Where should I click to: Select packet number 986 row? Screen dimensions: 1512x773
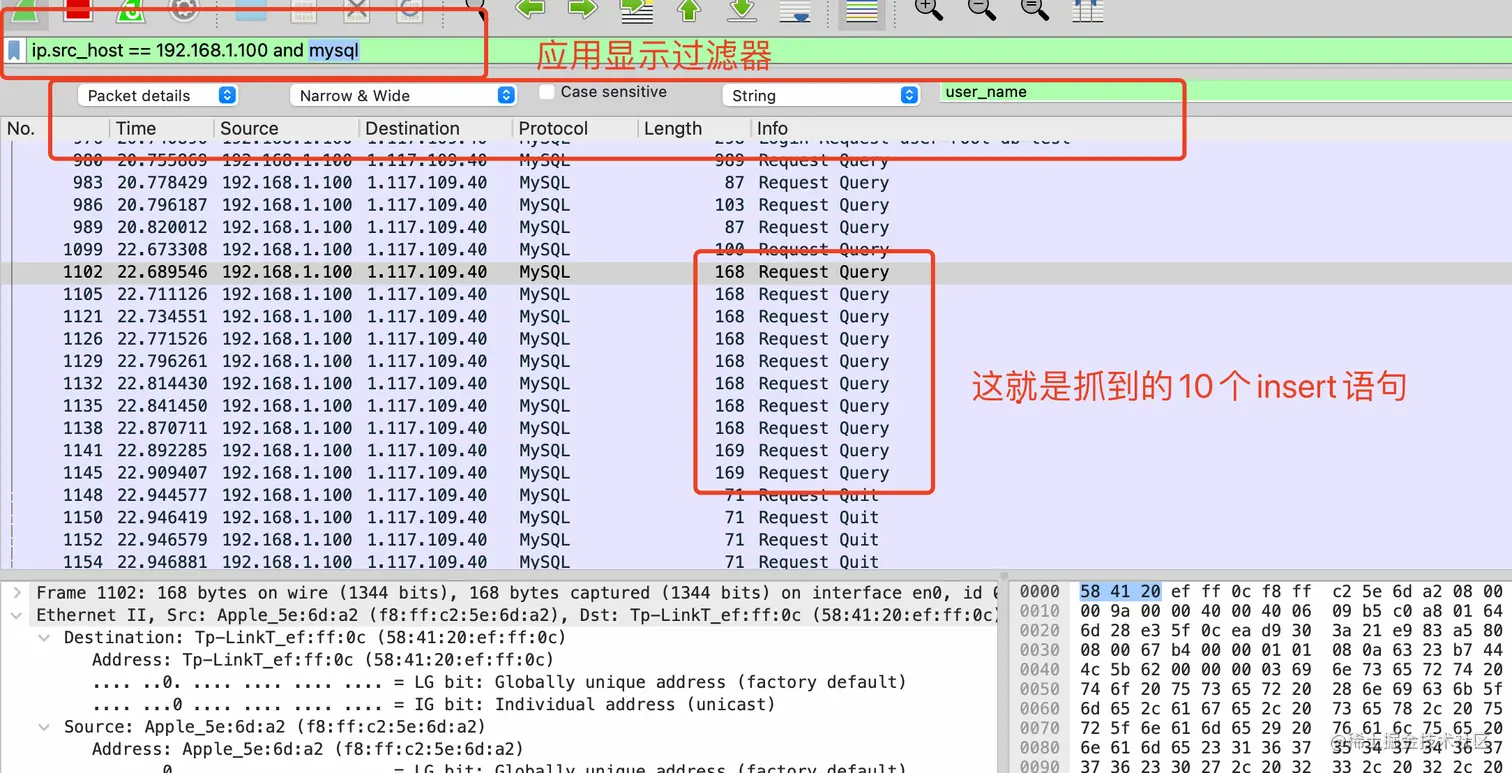click(x=756, y=205)
